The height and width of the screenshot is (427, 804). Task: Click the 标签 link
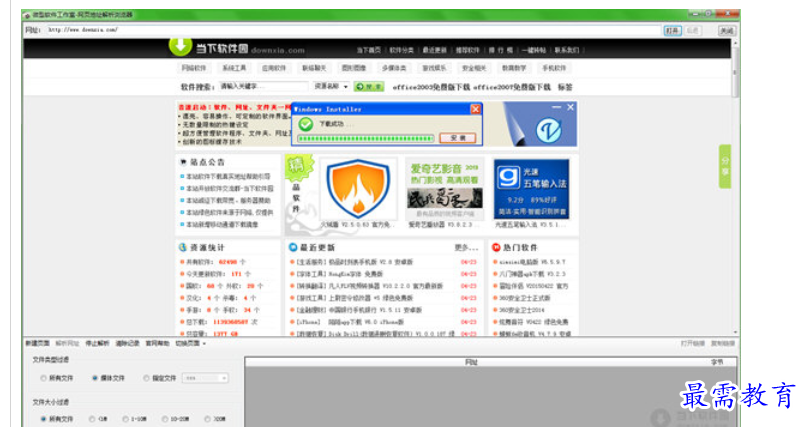[x=565, y=87]
